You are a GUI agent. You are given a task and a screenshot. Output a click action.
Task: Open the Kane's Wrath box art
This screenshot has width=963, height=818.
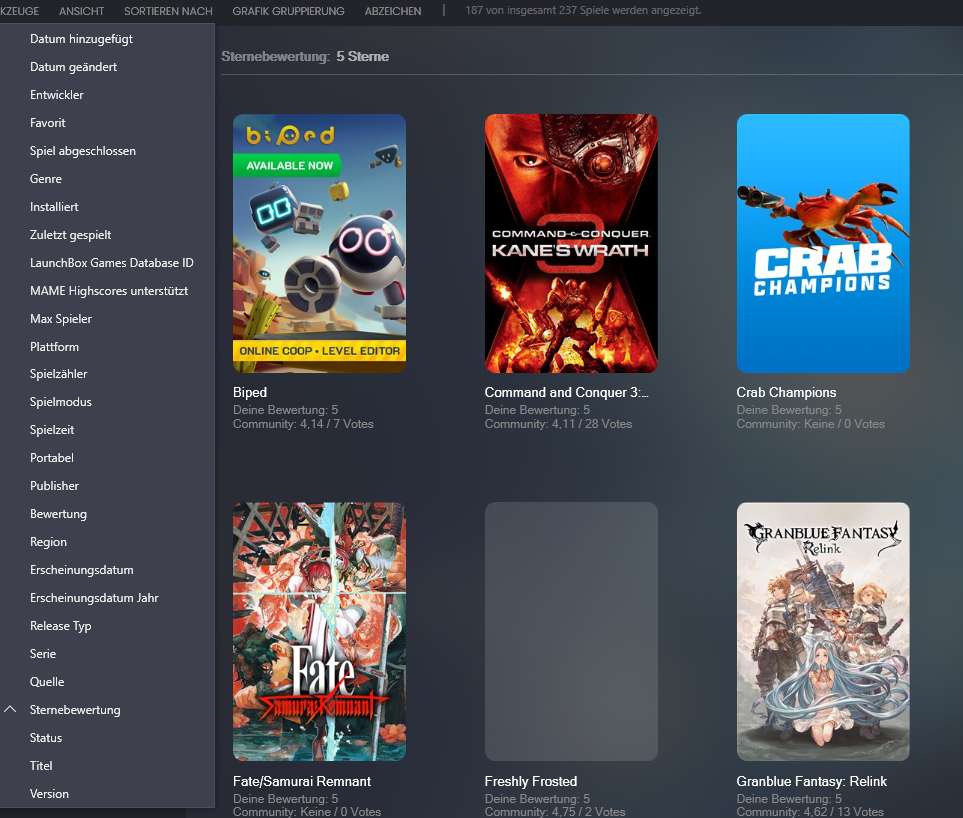(571, 243)
